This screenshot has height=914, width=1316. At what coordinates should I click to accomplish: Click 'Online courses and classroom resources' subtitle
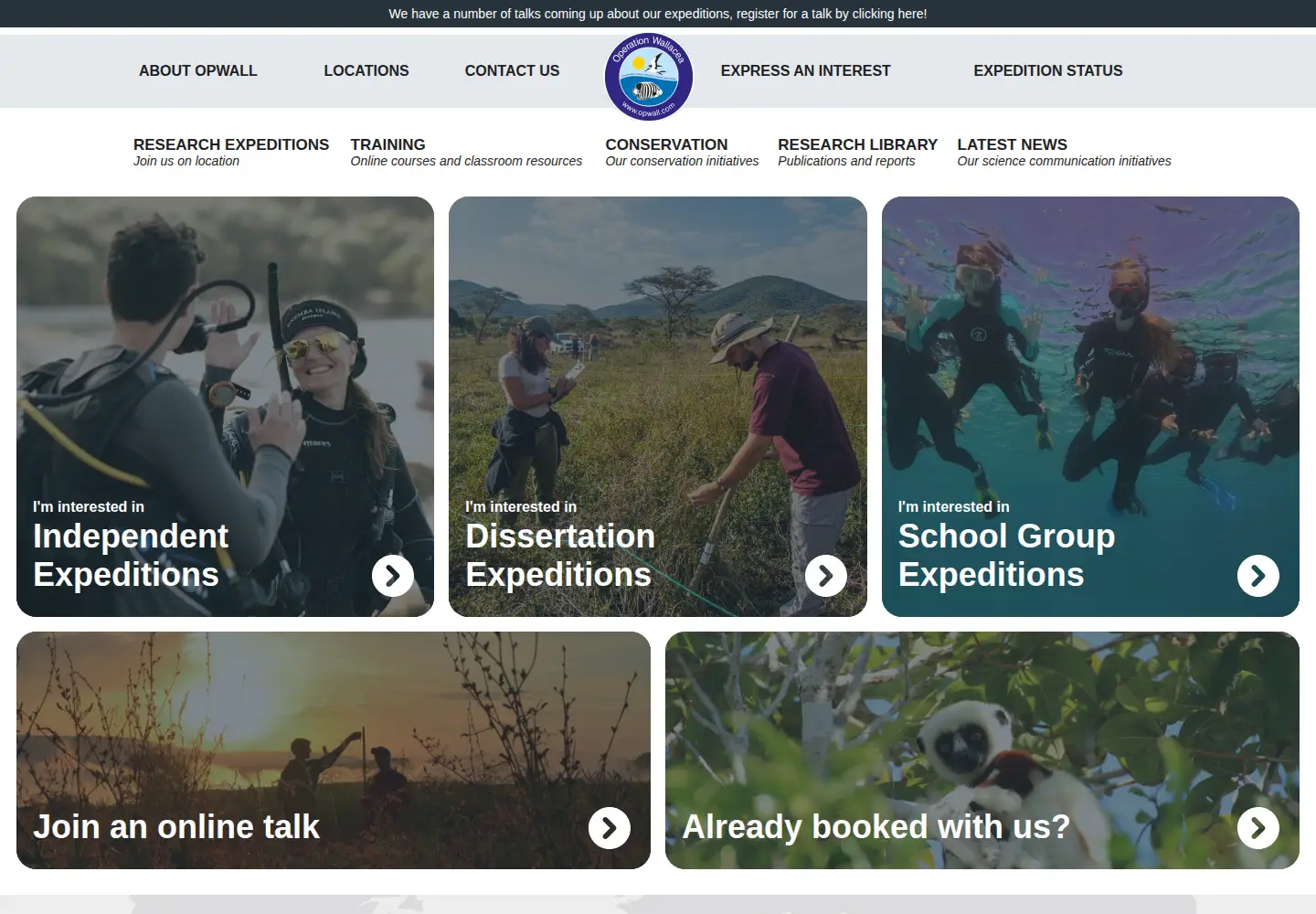pyautogui.click(x=466, y=161)
